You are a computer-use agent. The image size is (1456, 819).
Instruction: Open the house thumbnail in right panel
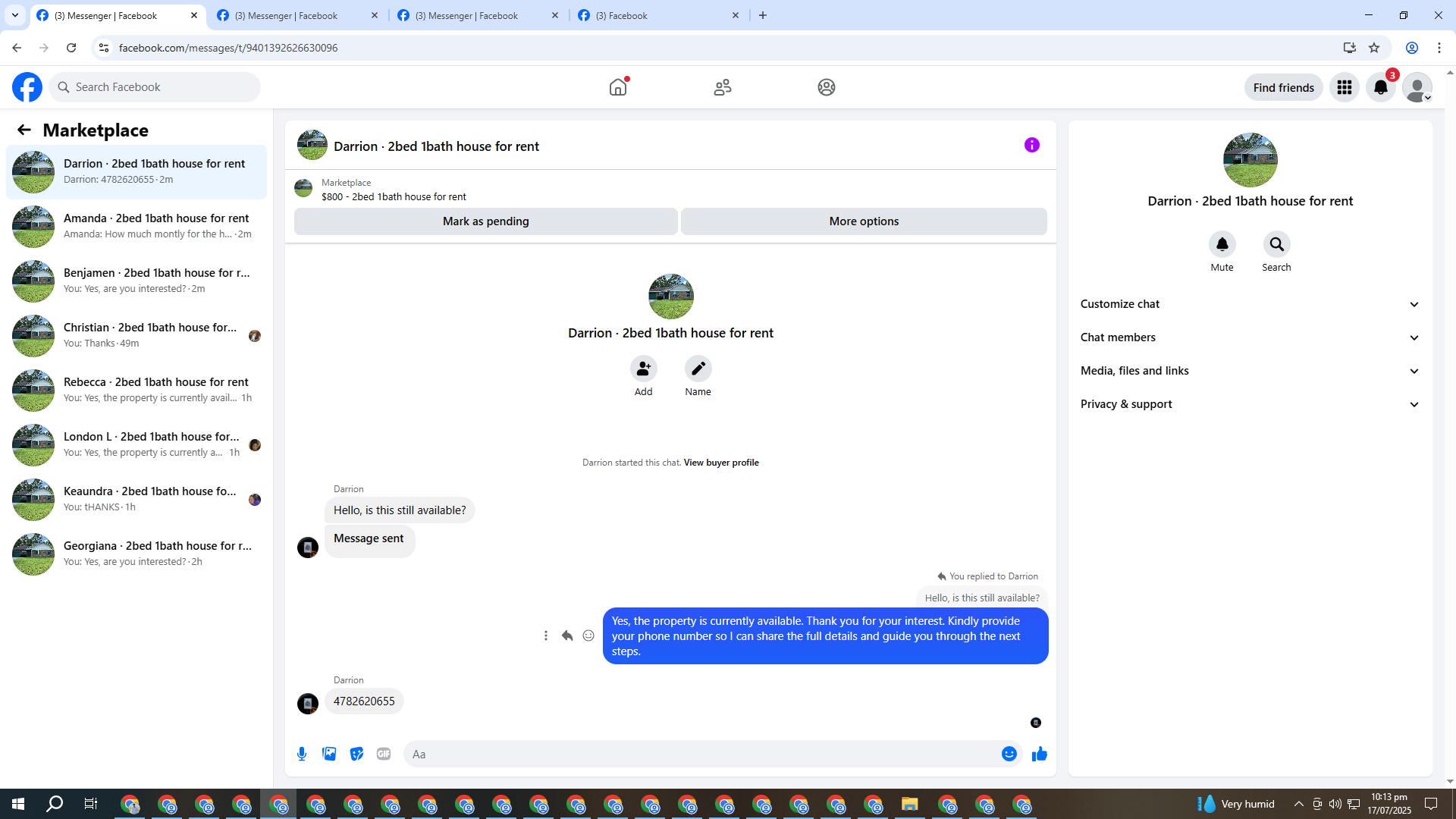click(x=1250, y=160)
